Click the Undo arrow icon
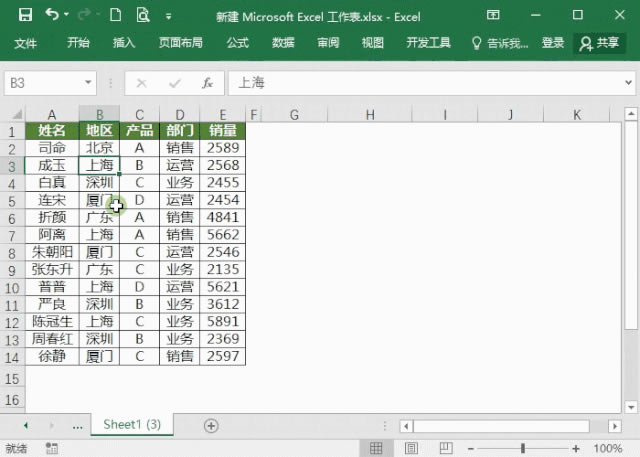This screenshot has width=640, height=457. 51,16
